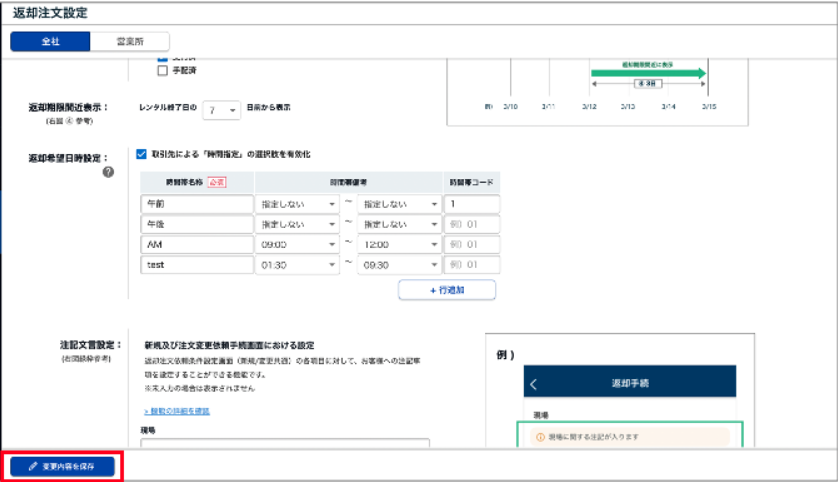Save changes with the 変更内容を保存 button
The image size is (838, 482).
(x=62, y=466)
